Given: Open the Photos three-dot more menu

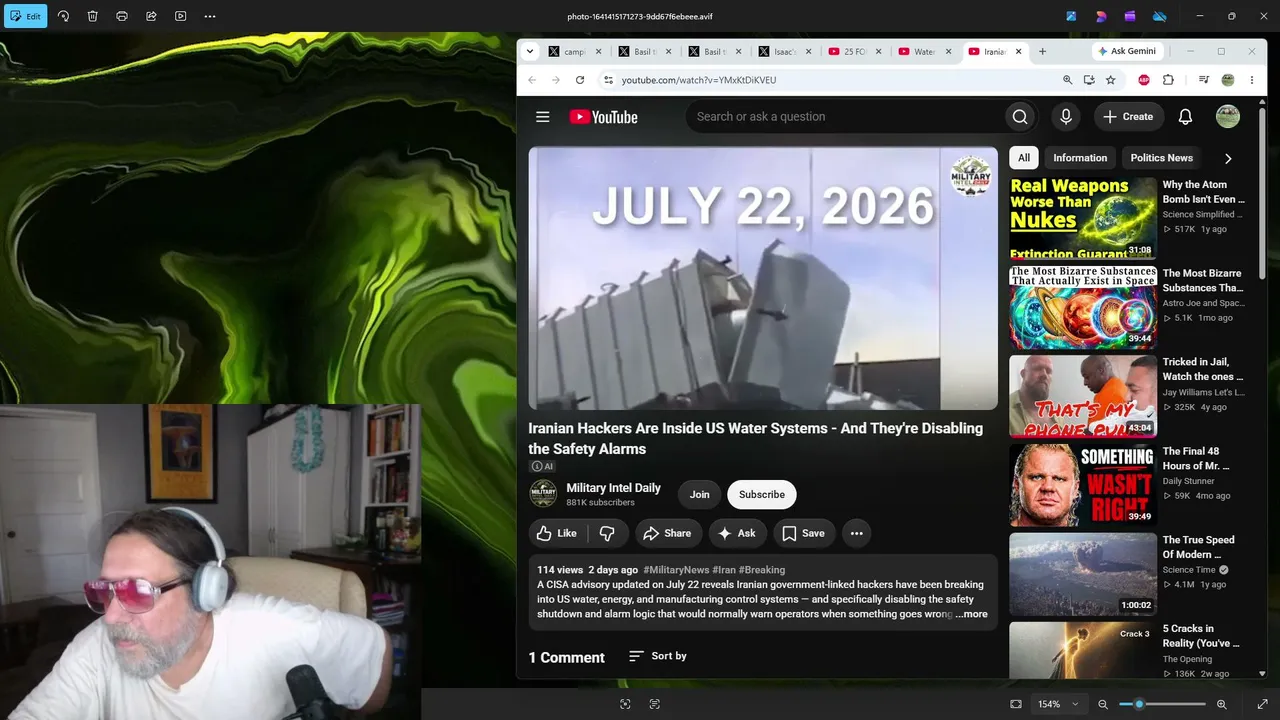Looking at the screenshot, I should (210, 16).
